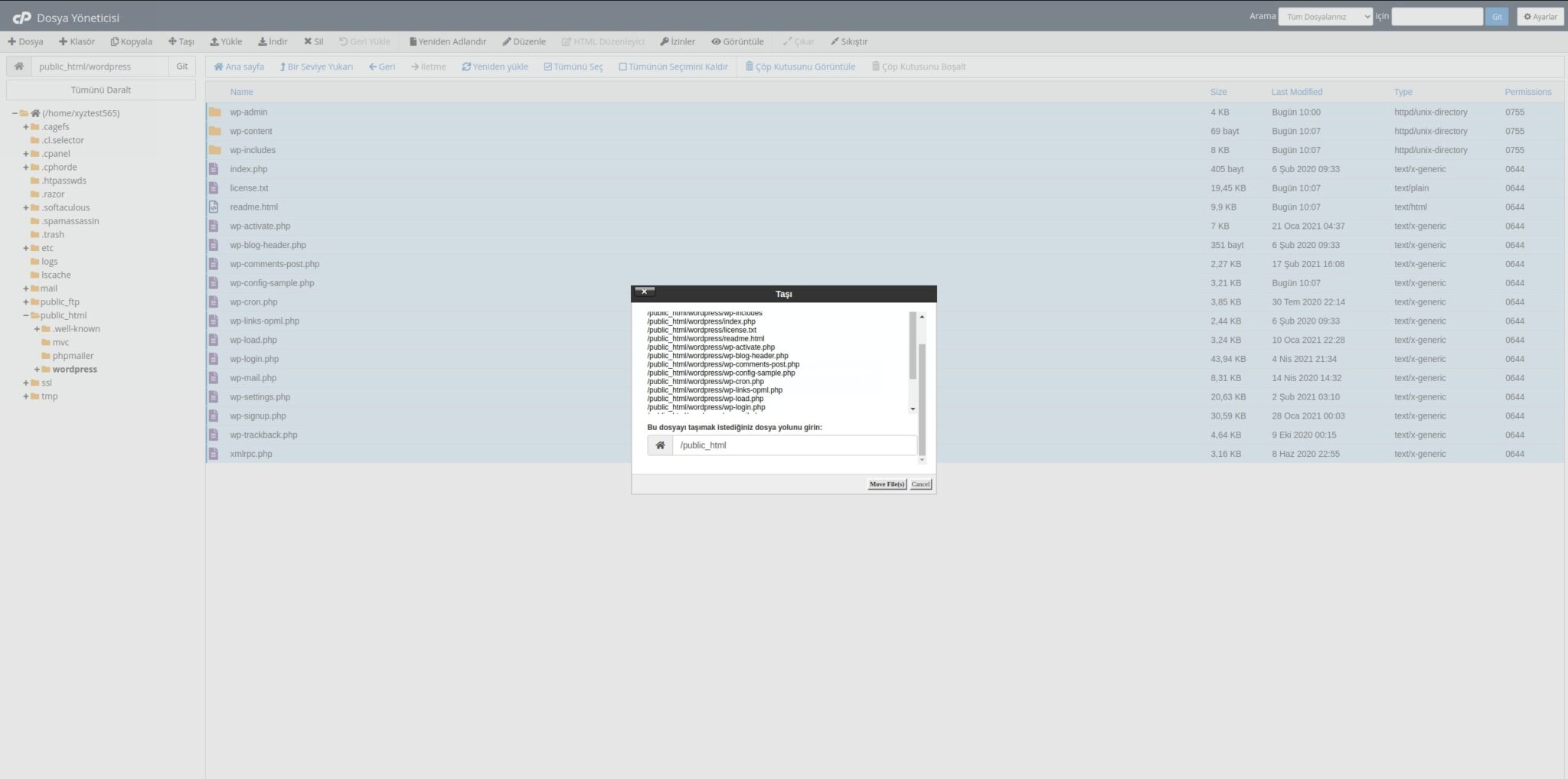
Task: Open the İzinler permissions tool
Action: [678, 41]
